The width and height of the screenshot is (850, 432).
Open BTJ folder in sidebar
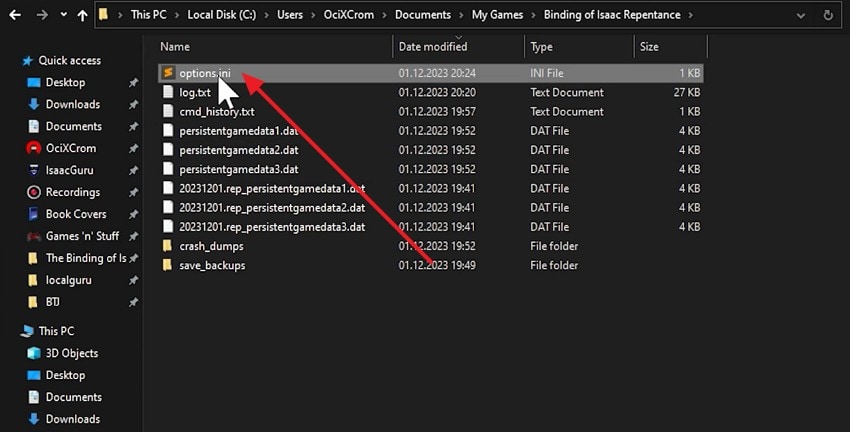coord(53,302)
